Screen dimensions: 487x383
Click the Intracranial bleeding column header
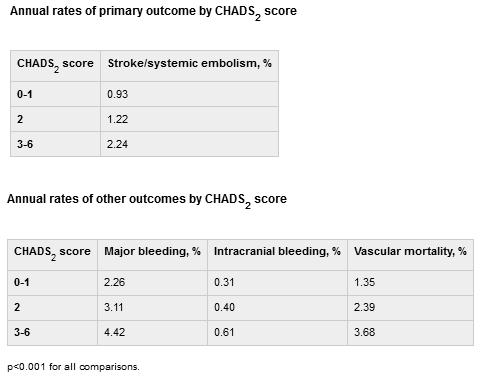277,254
